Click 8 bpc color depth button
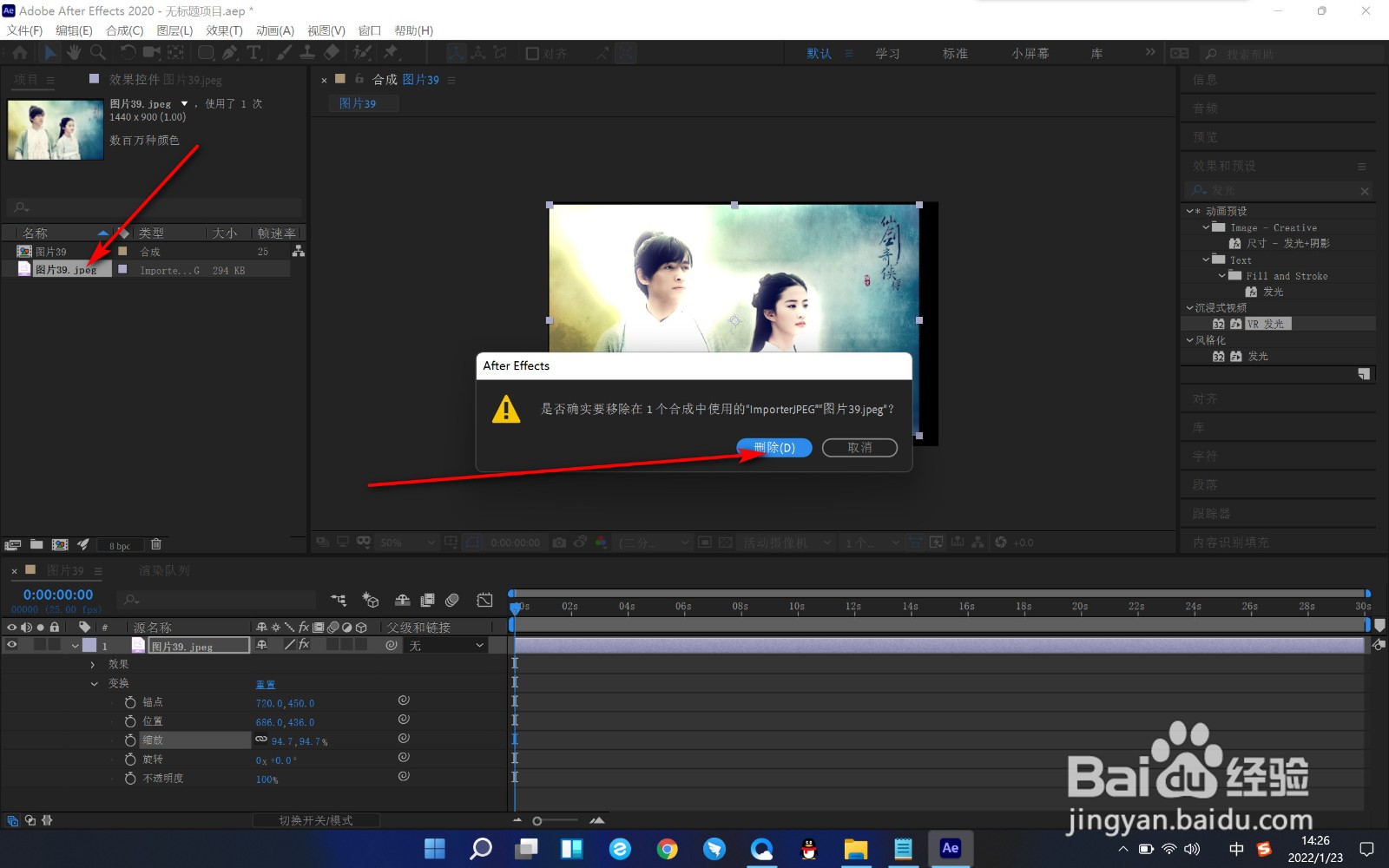Screen dimensions: 1389x868 (119, 545)
